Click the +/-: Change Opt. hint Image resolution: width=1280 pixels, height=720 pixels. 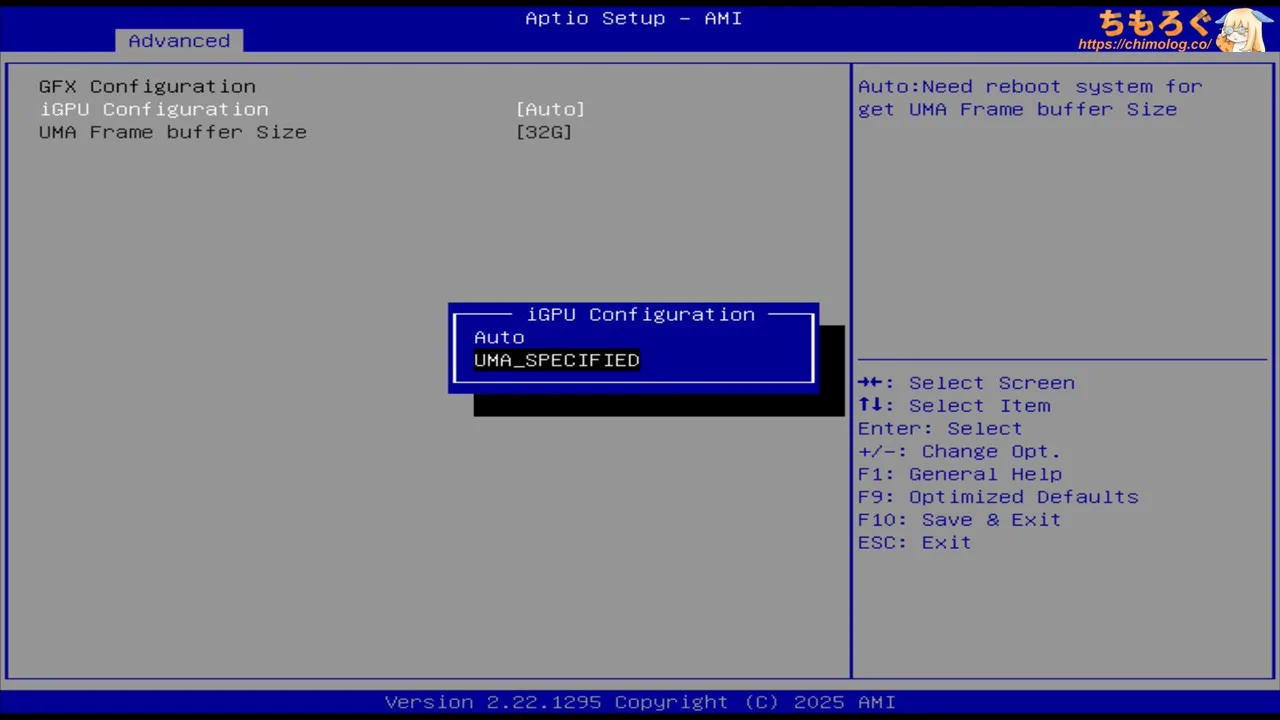(x=959, y=452)
